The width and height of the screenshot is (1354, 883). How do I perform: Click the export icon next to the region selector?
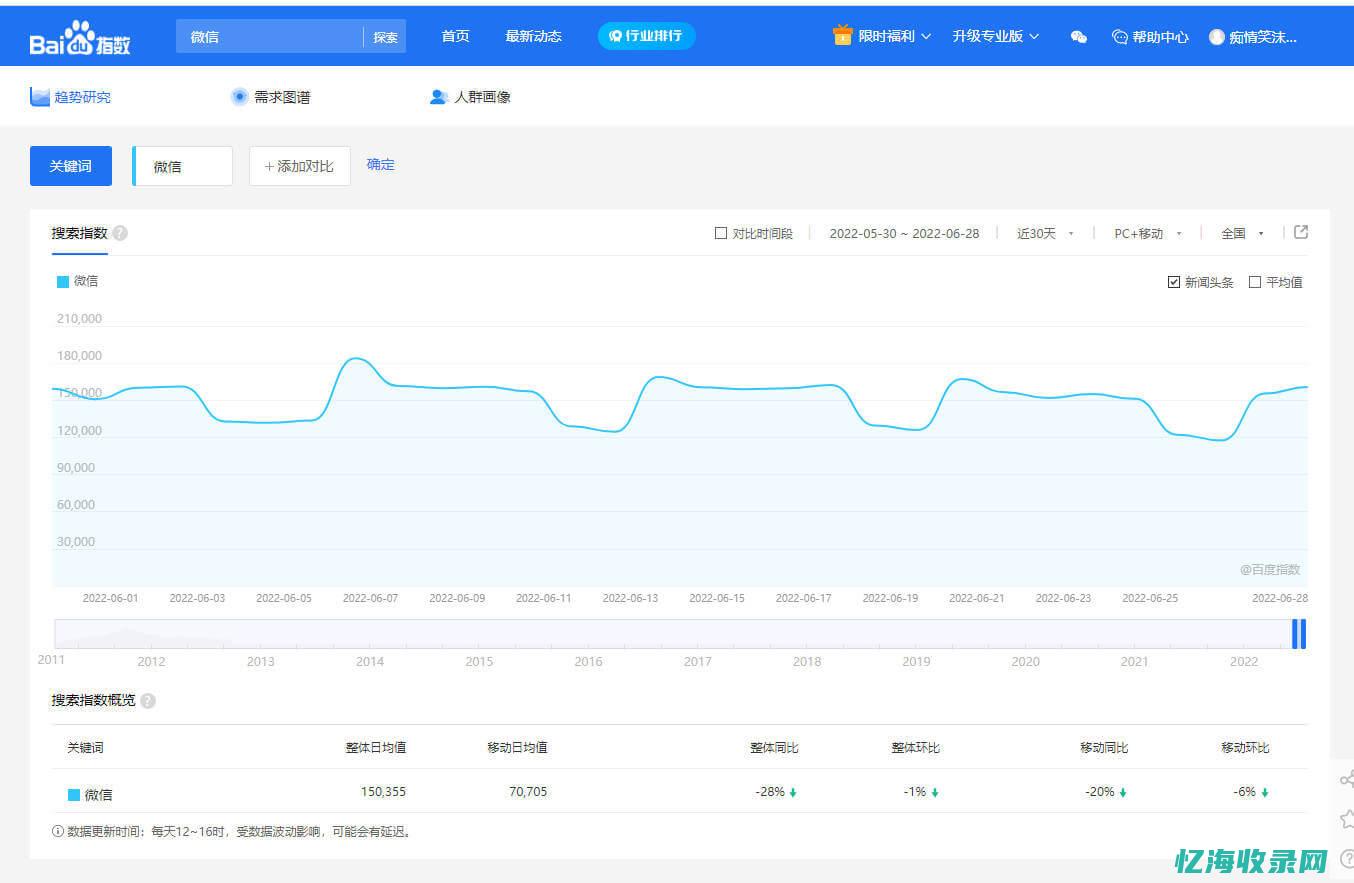1300,232
